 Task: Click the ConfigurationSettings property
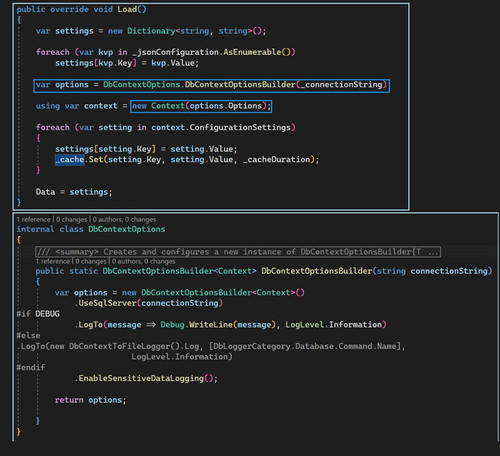coord(240,127)
